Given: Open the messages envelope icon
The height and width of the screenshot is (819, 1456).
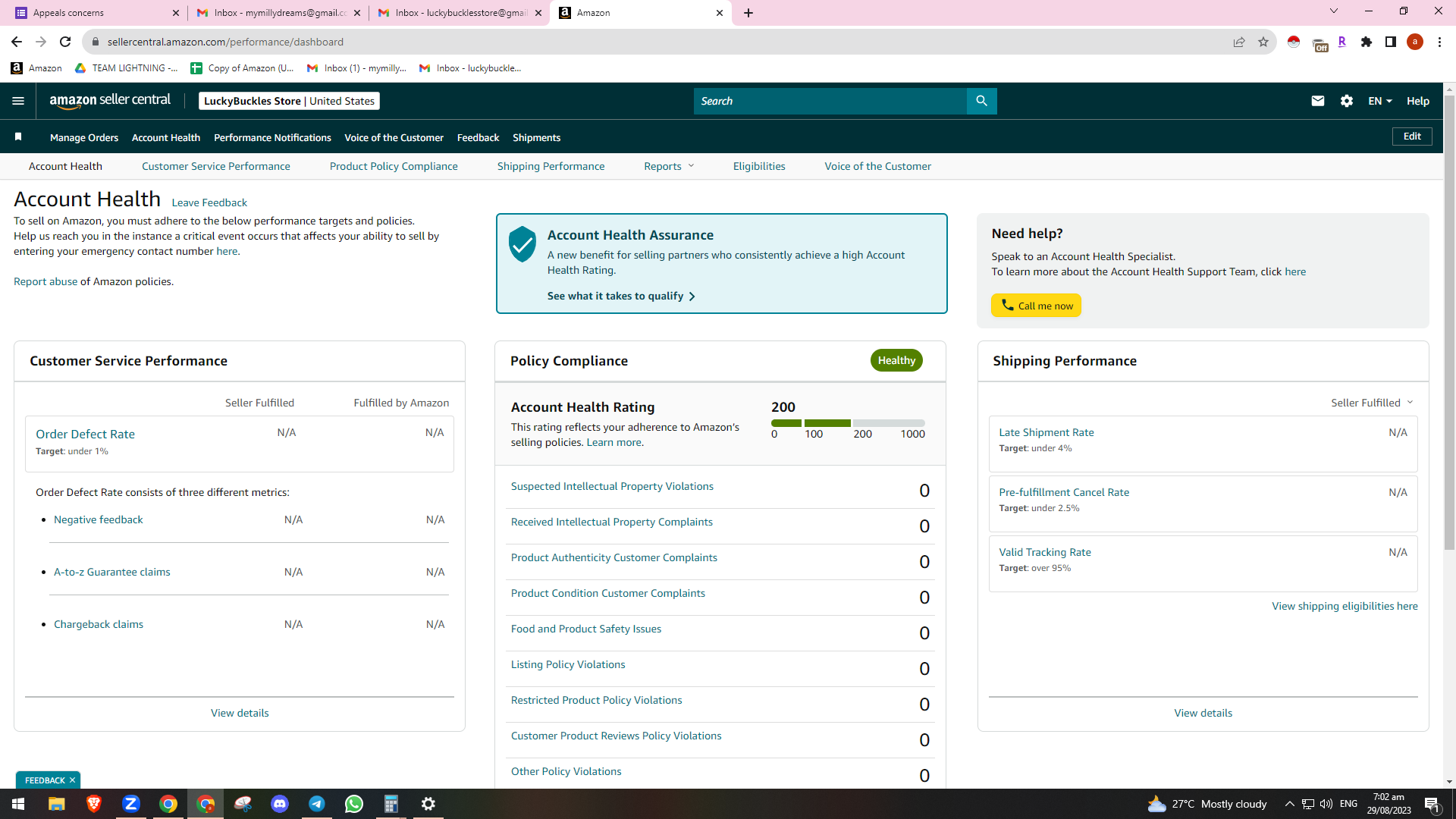Looking at the screenshot, I should pyautogui.click(x=1318, y=101).
